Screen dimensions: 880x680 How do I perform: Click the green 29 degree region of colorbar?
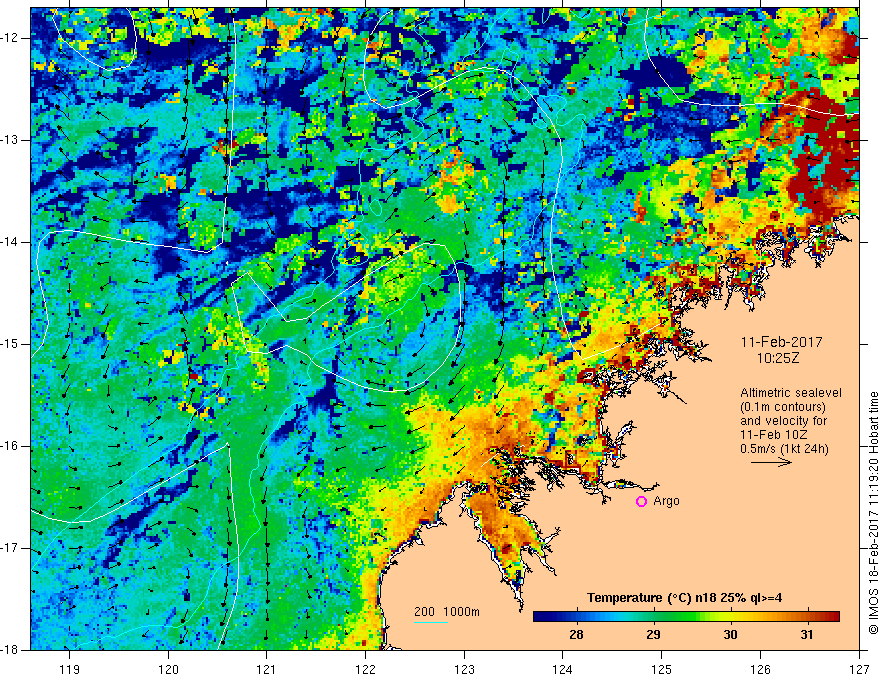[653, 617]
